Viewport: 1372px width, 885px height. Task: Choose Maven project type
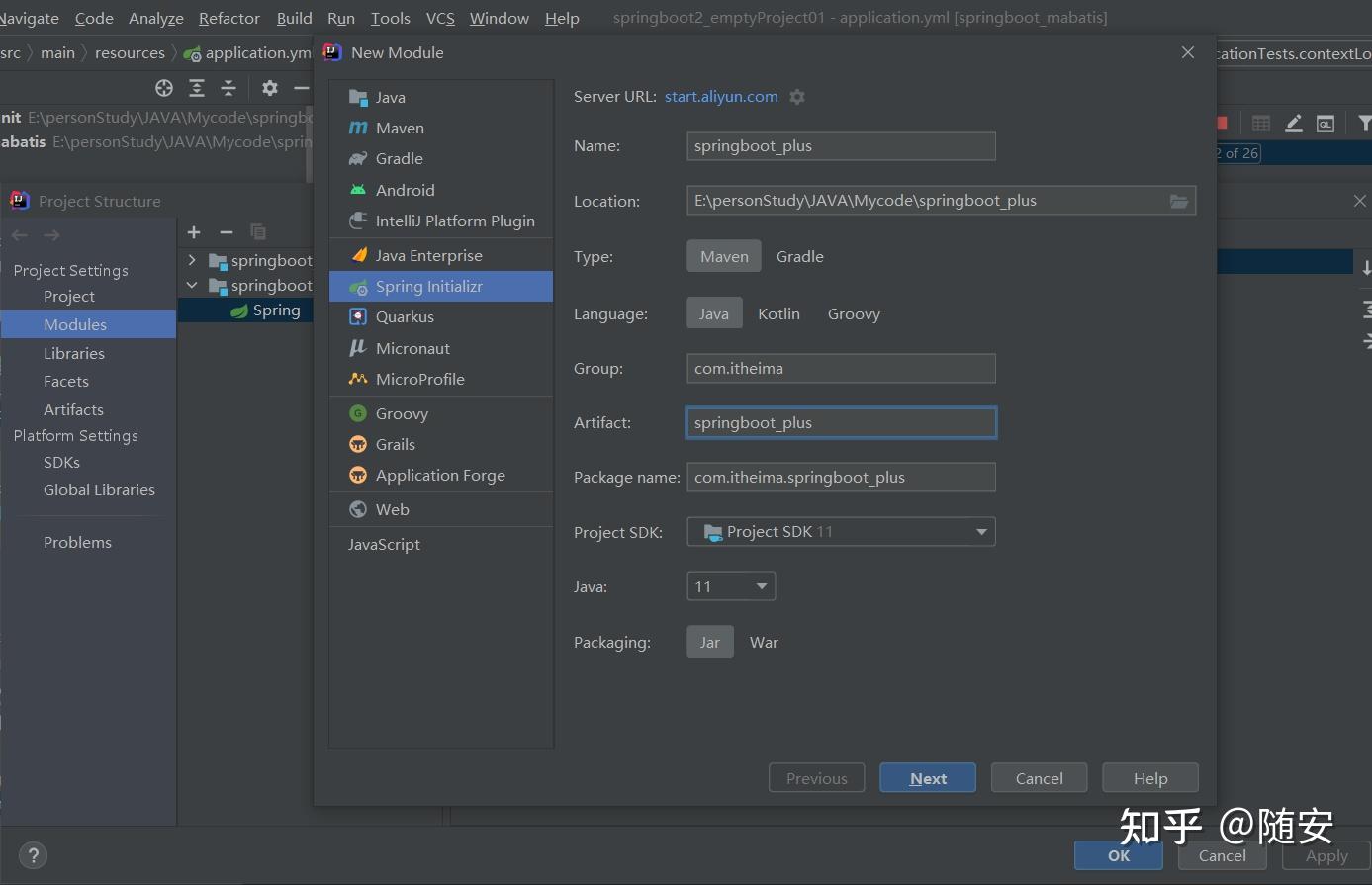(724, 256)
